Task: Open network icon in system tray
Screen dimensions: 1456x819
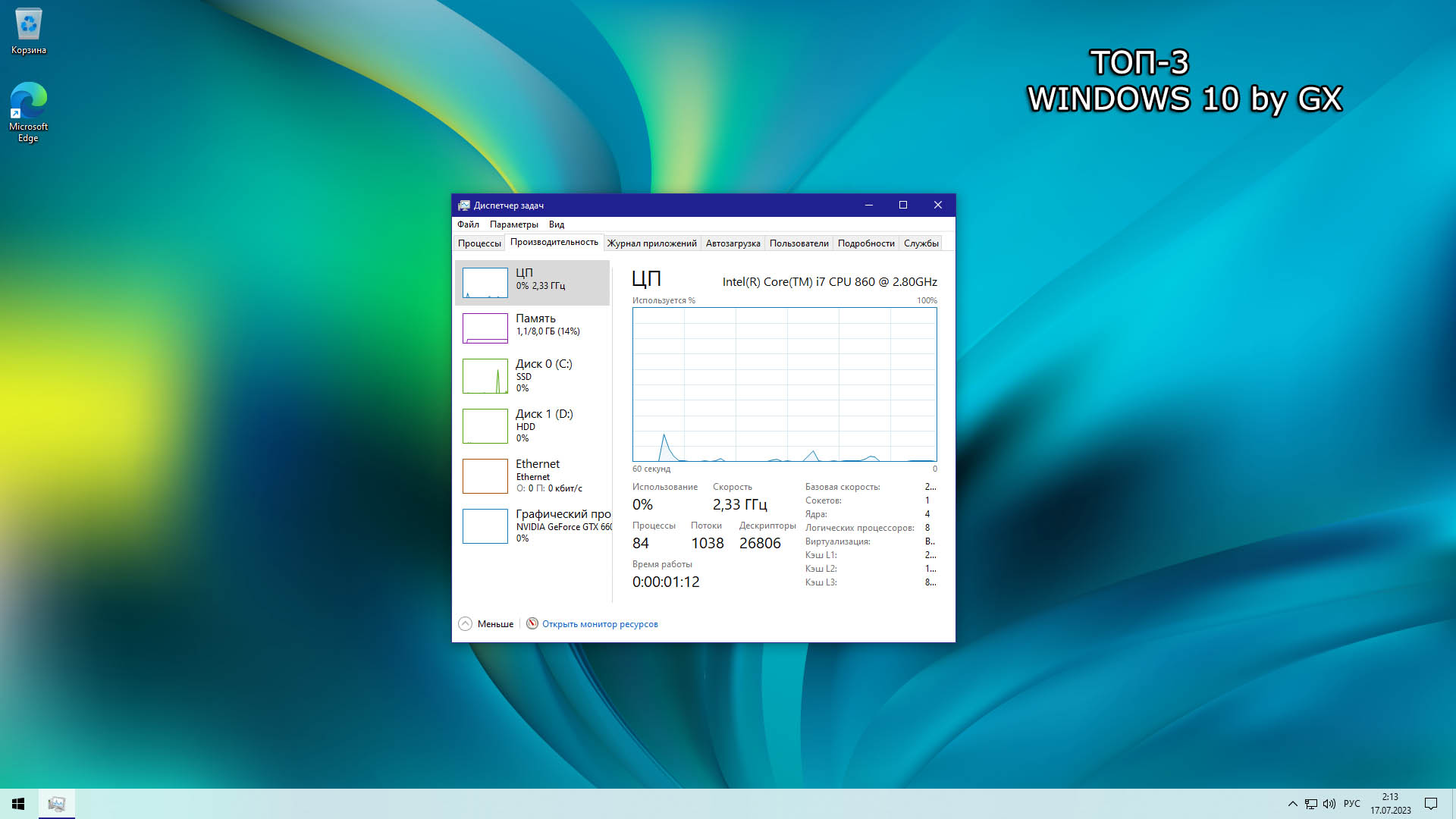Action: tap(1311, 804)
